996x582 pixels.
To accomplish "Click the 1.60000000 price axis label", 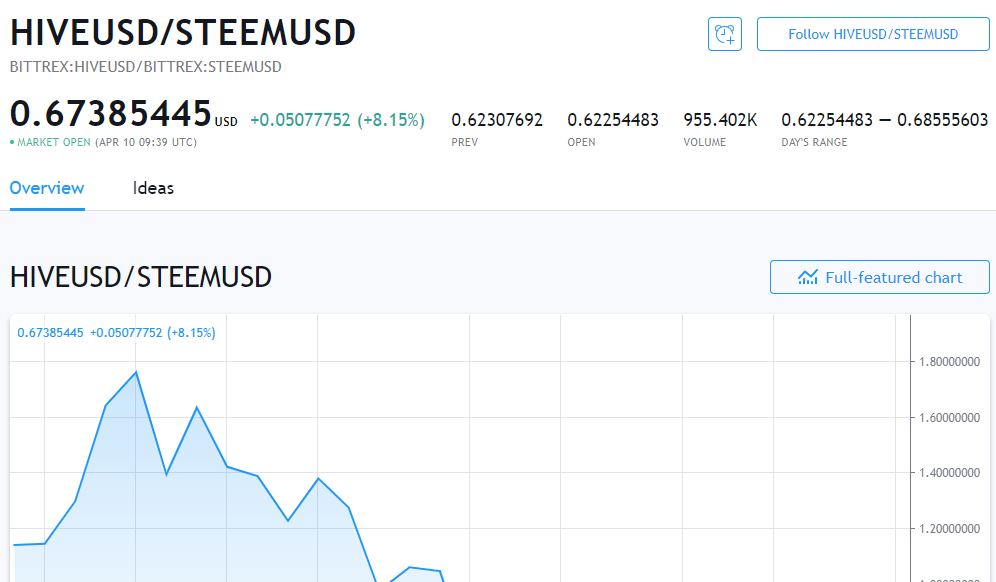I will pyautogui.click(x=950, y=417).
